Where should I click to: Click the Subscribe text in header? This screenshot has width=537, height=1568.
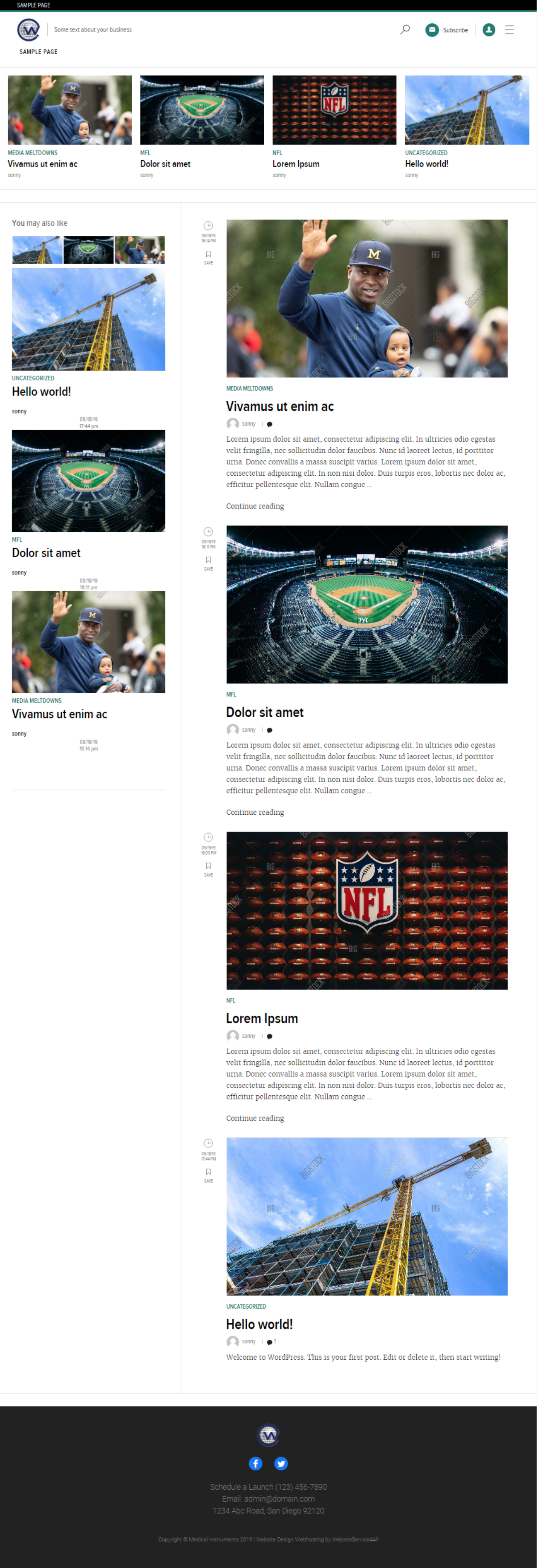click(x=456, y=30)
